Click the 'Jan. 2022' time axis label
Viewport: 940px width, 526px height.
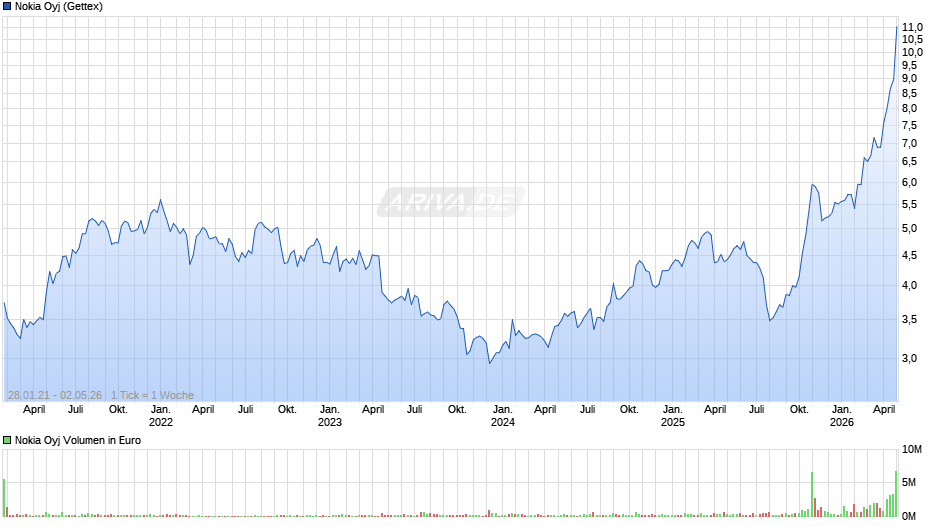click(x=161, y=416)
